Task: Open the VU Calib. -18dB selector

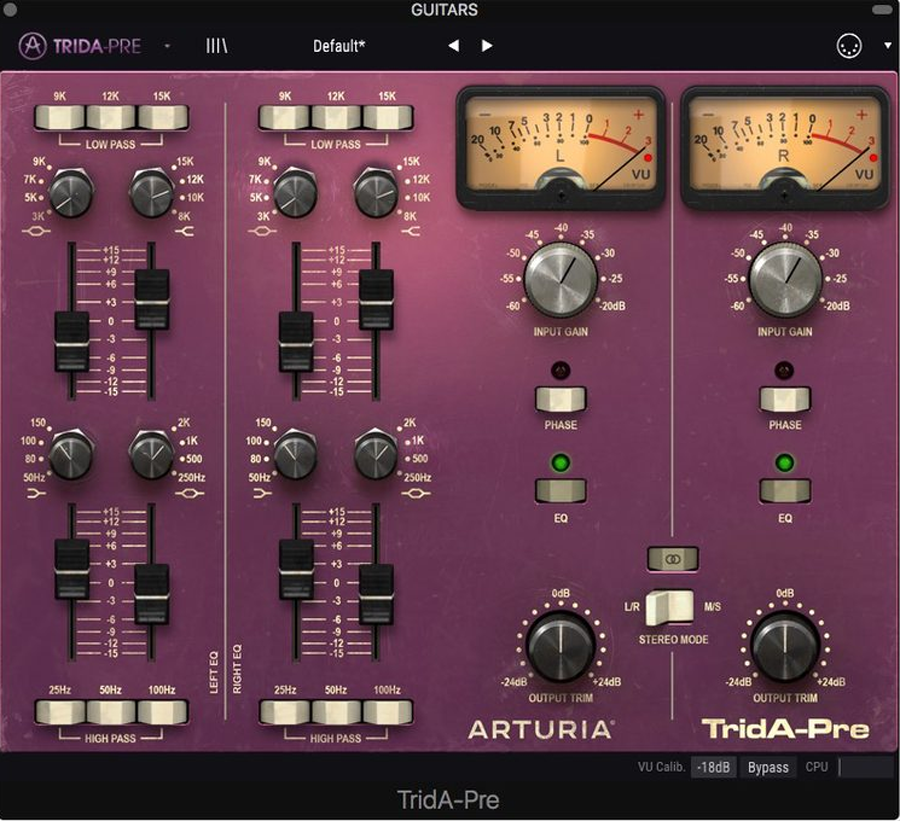Action: click(713, 767)
